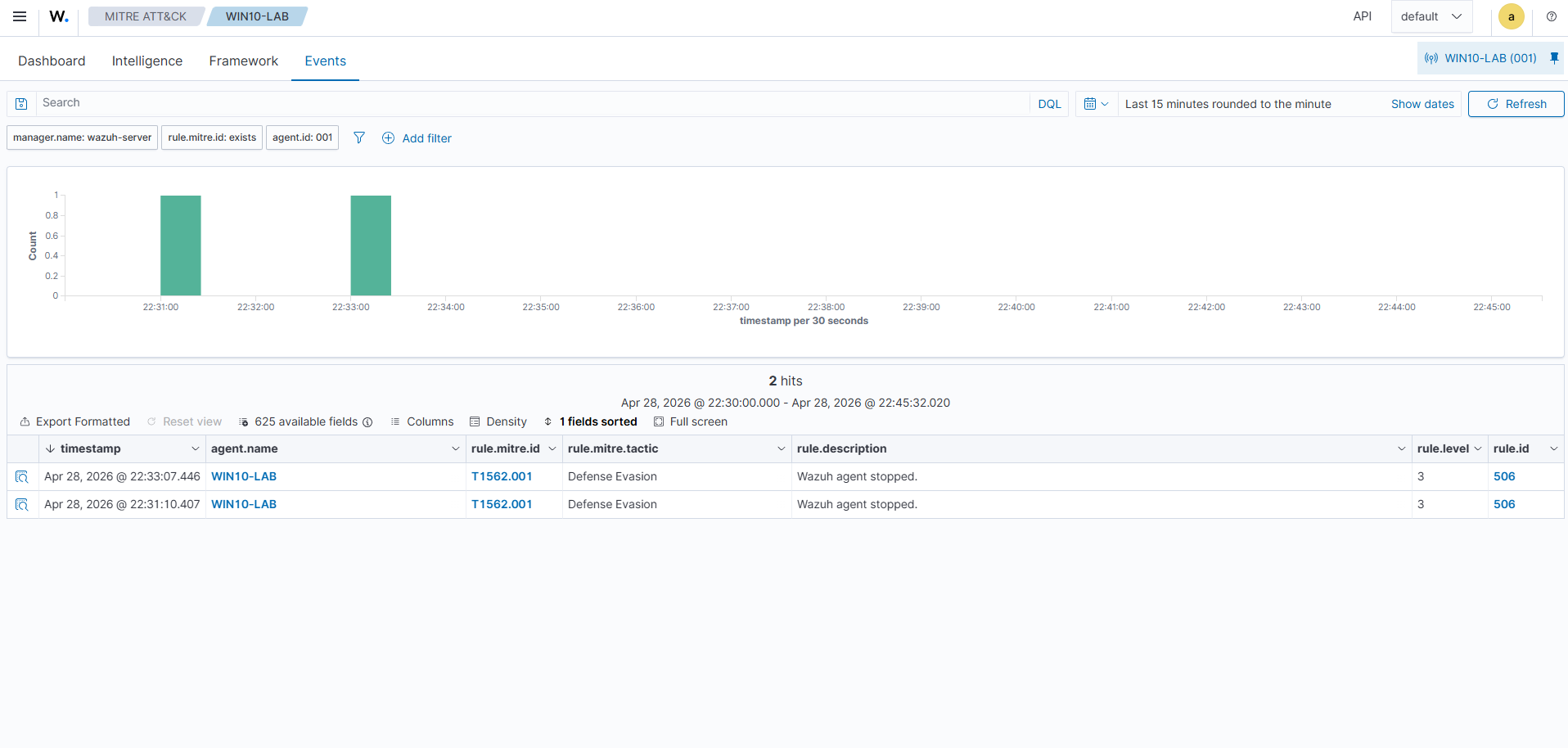Open the Columns selector
This screenshot has height=748, width=1568.
422,421
